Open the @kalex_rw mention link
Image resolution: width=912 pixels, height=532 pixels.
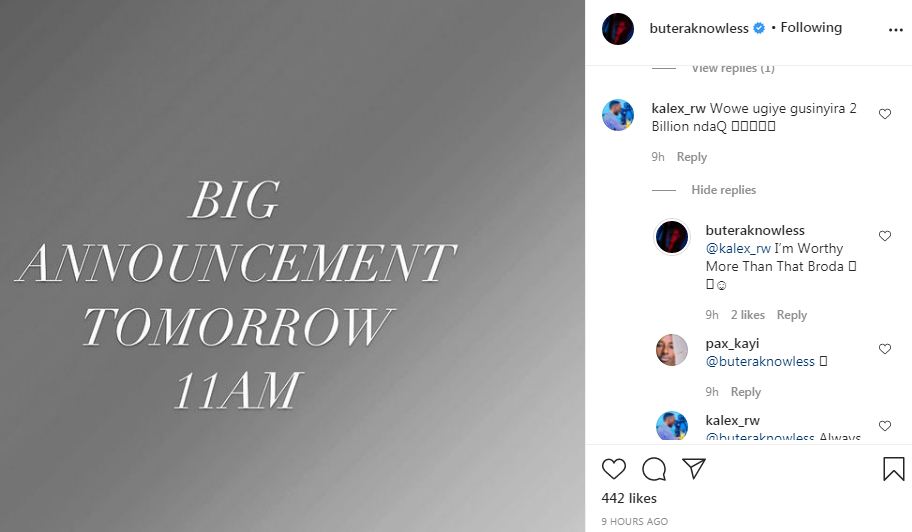pyautogui.click(x=738, y=248)
